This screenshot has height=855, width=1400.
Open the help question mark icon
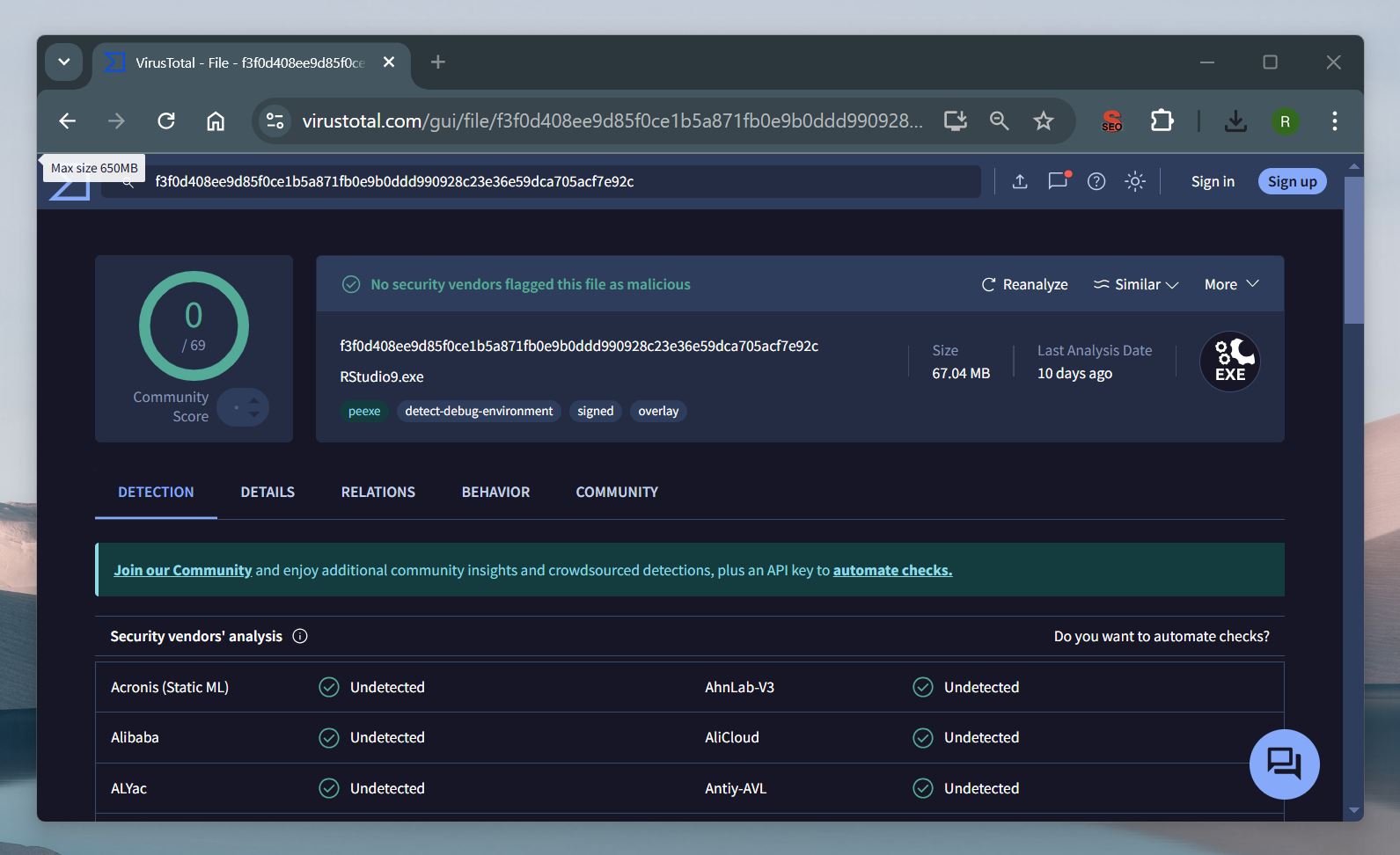click(x=1096, y=181)
